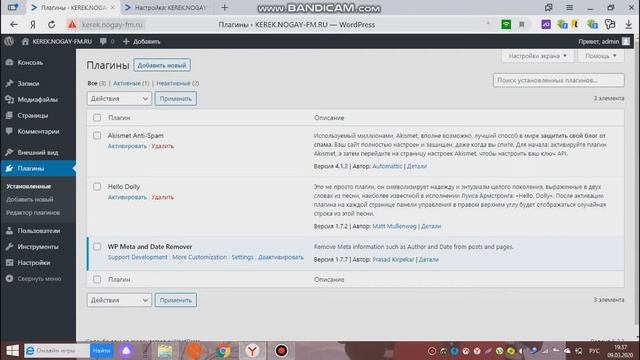Image resolution: width=640 pixels, height=360 pixels.
Task: Click the taskbar search box
Action: (x=57, y=351)
